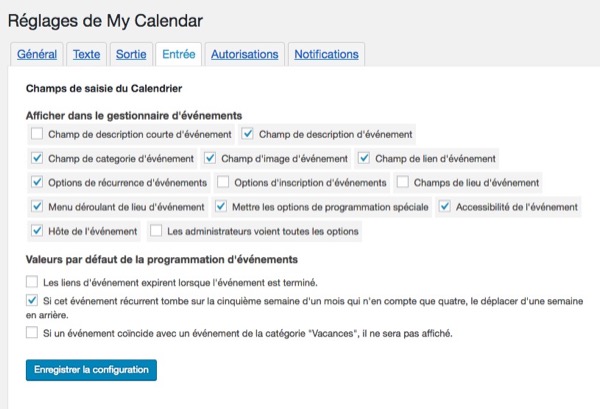Switch to the Texte tab

[x=86, y=54]
